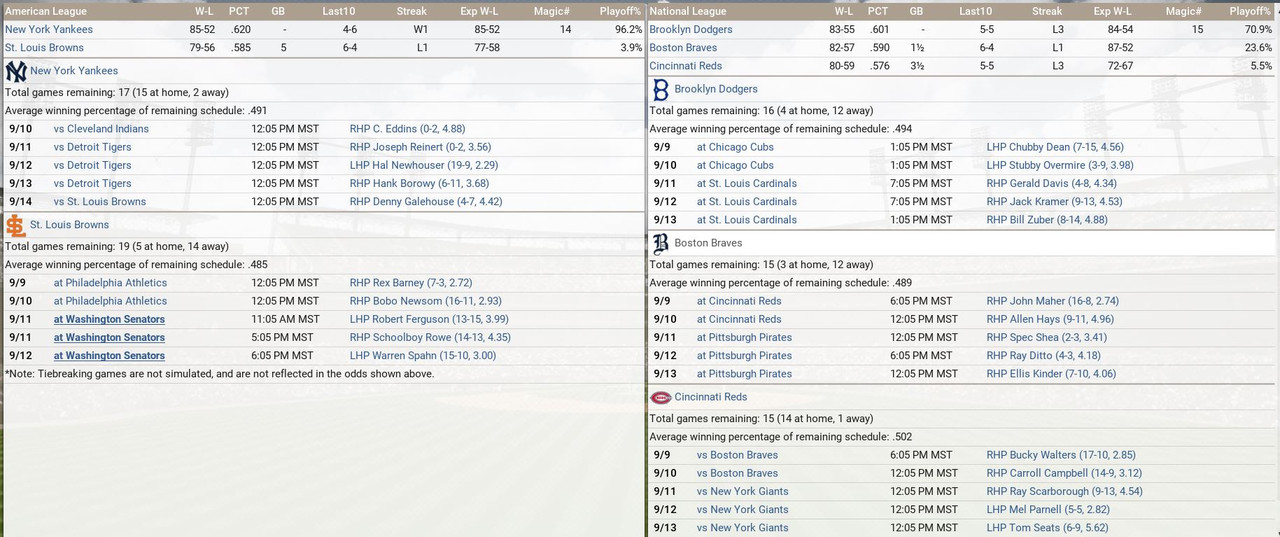Viewport: 1280px width, 537px height.
Task: Open vs Detroit Tigers 9/13 game
Action: click(93, 183)
